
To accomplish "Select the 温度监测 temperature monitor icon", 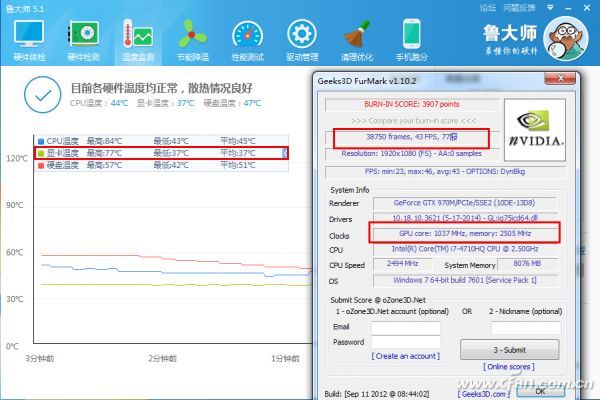I will [x=138, y=41].
